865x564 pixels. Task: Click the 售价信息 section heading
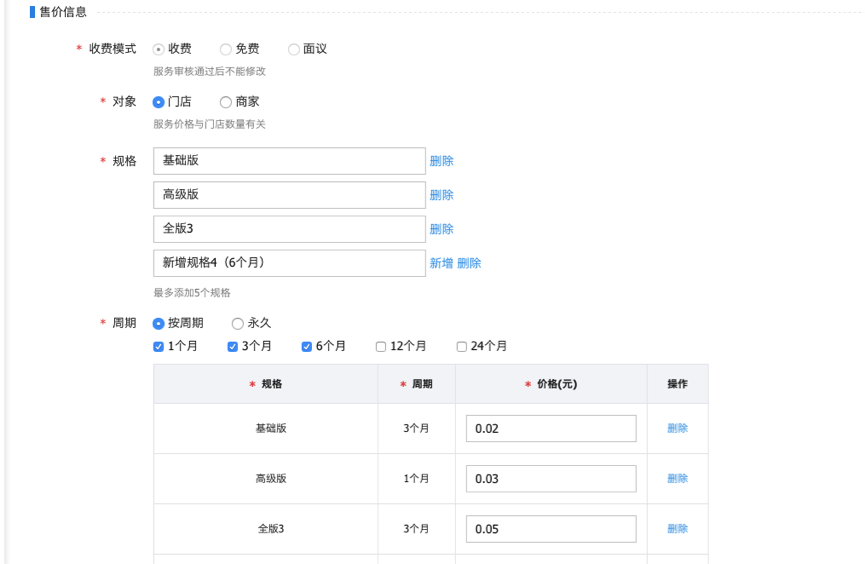(63, 12)
